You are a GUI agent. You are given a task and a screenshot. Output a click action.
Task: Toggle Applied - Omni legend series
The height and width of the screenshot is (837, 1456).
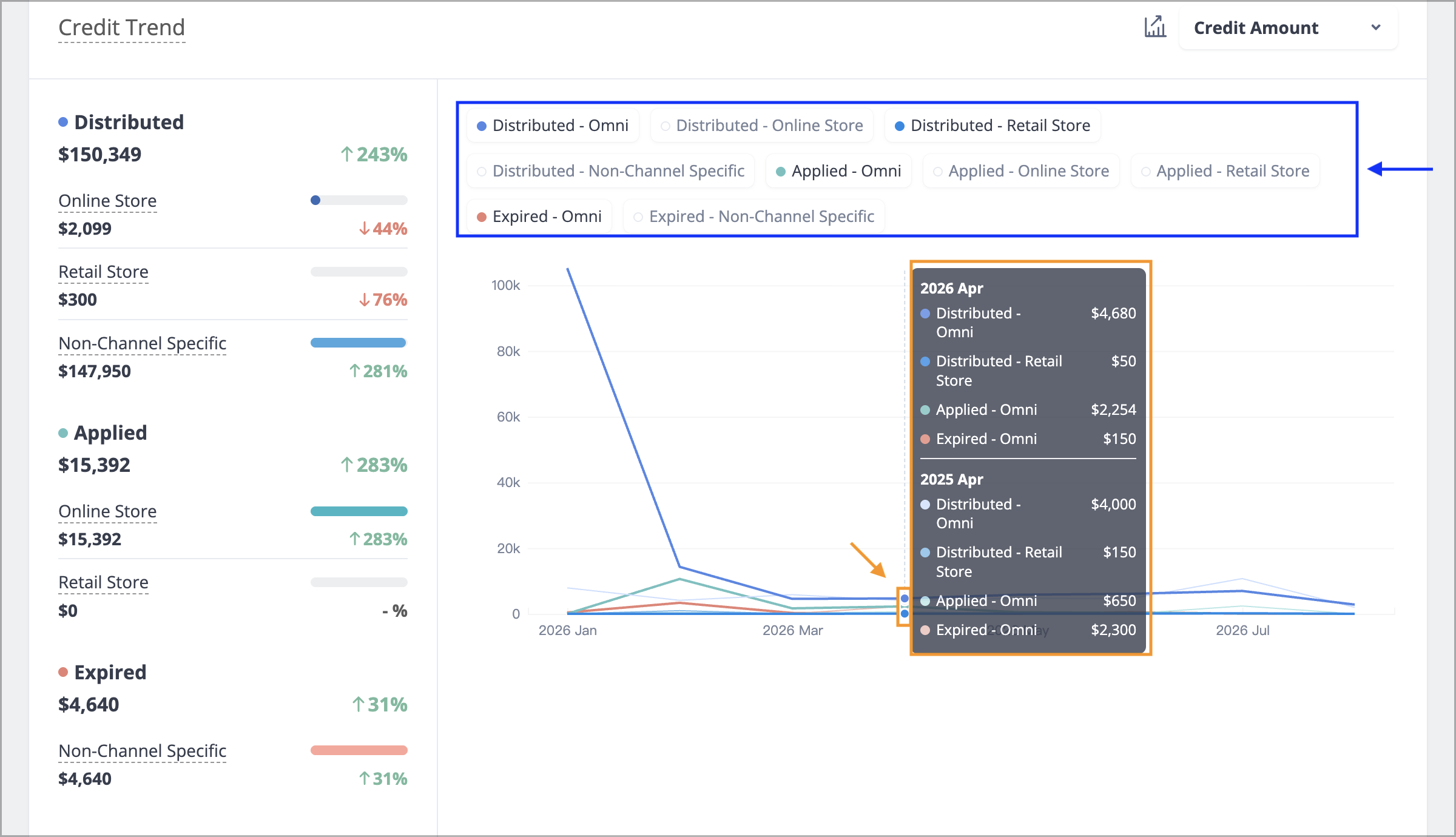pos(838,171)
